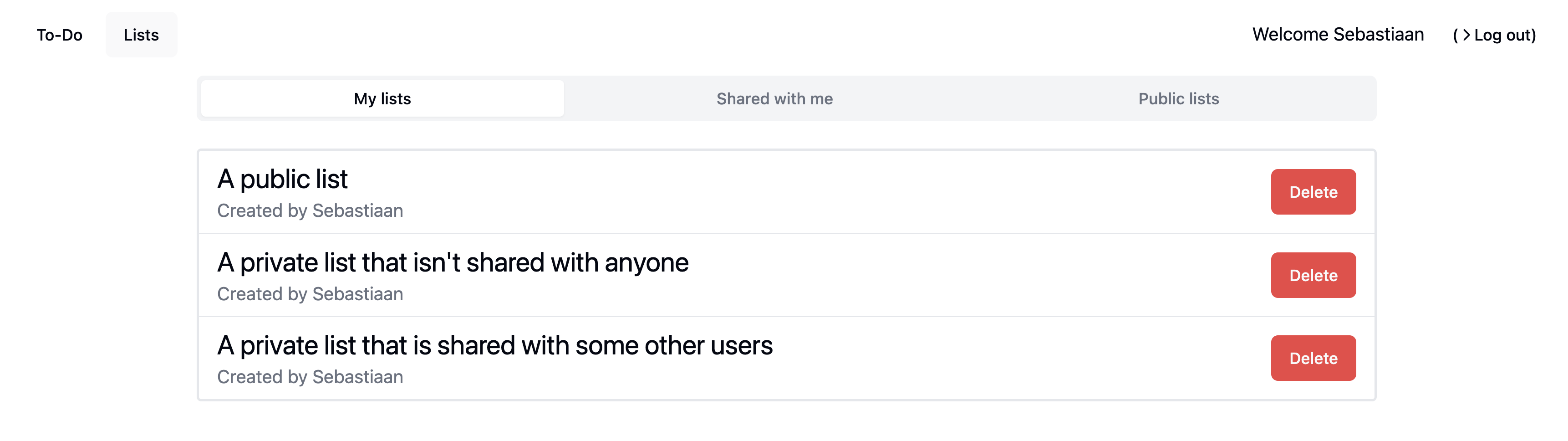Open the Shared with me tab
Viewport: 1568px width, 441px height.
coord(774,99)
